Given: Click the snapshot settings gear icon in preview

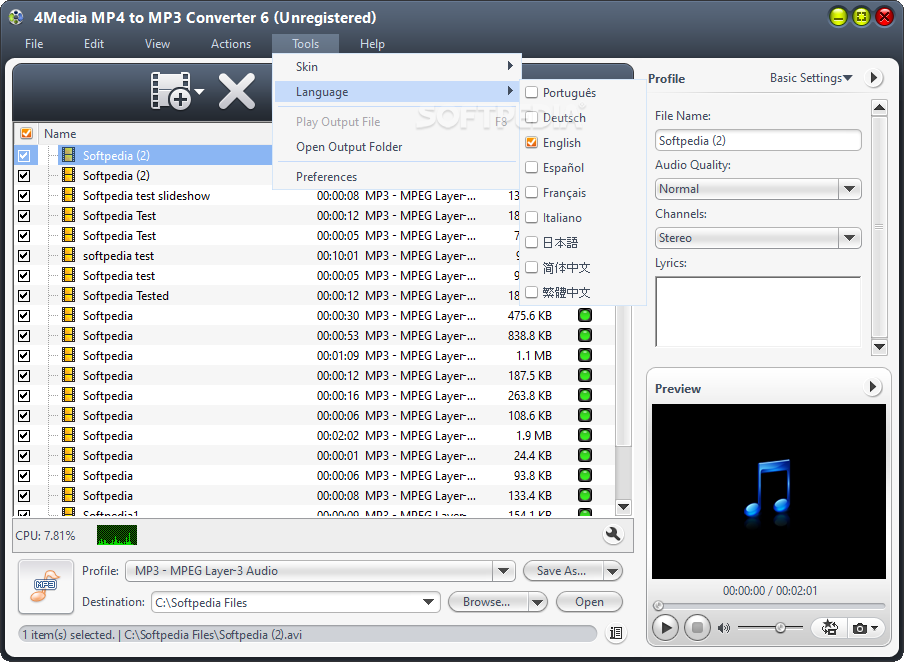Looking at the screenshot, I should pyautogui.click(x=830, y=627).
